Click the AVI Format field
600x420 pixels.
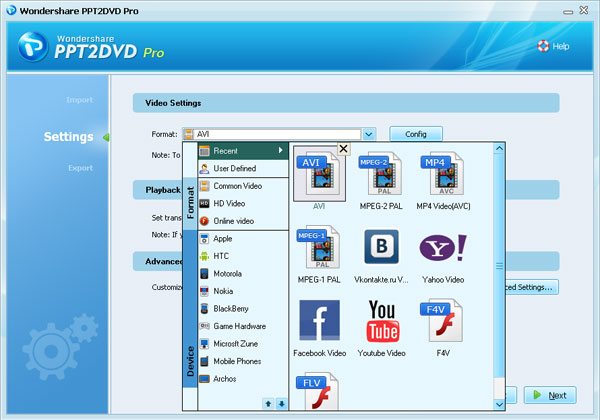click(x=272, y=134)
